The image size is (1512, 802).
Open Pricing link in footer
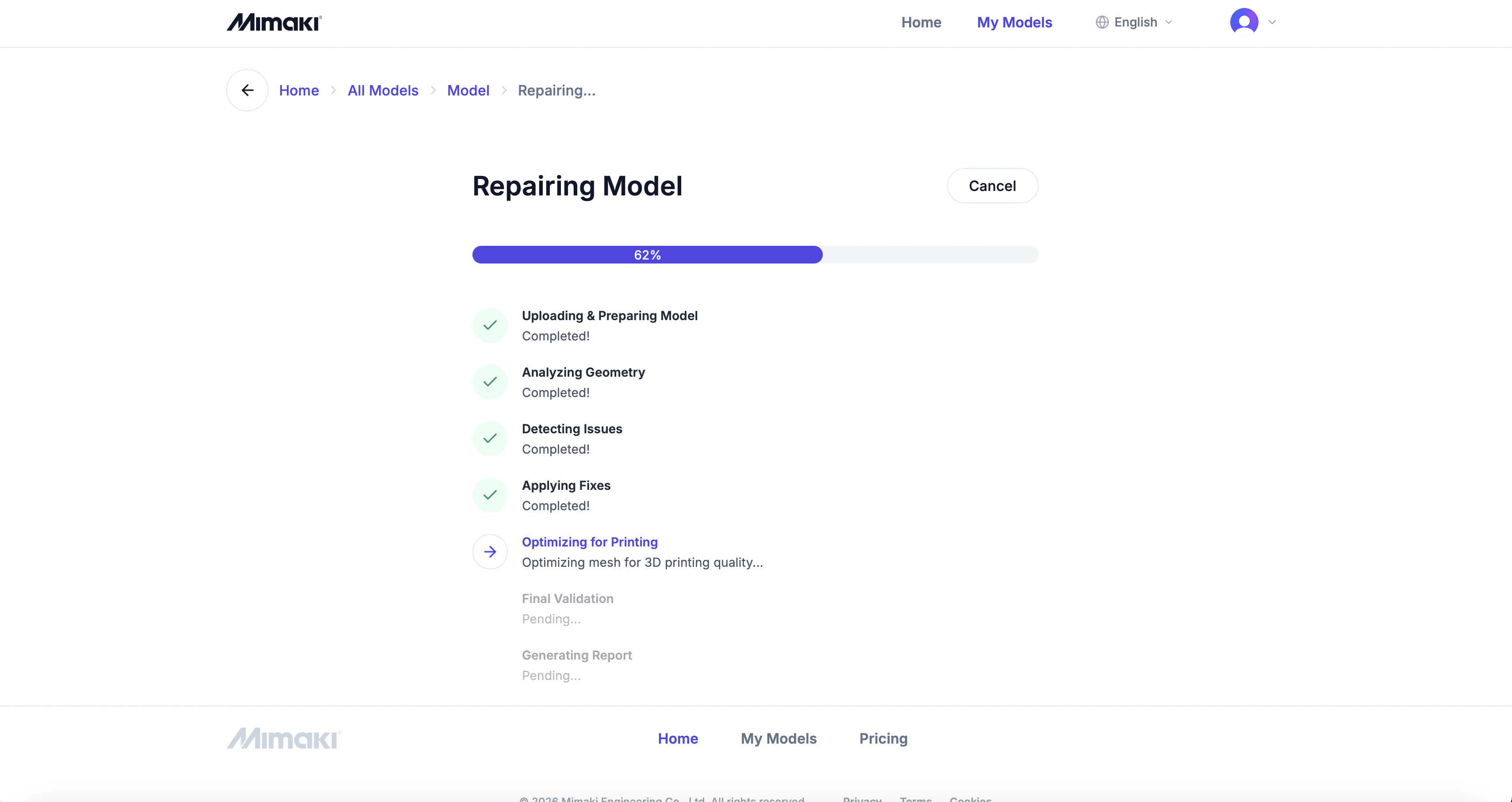click(883, 739)
